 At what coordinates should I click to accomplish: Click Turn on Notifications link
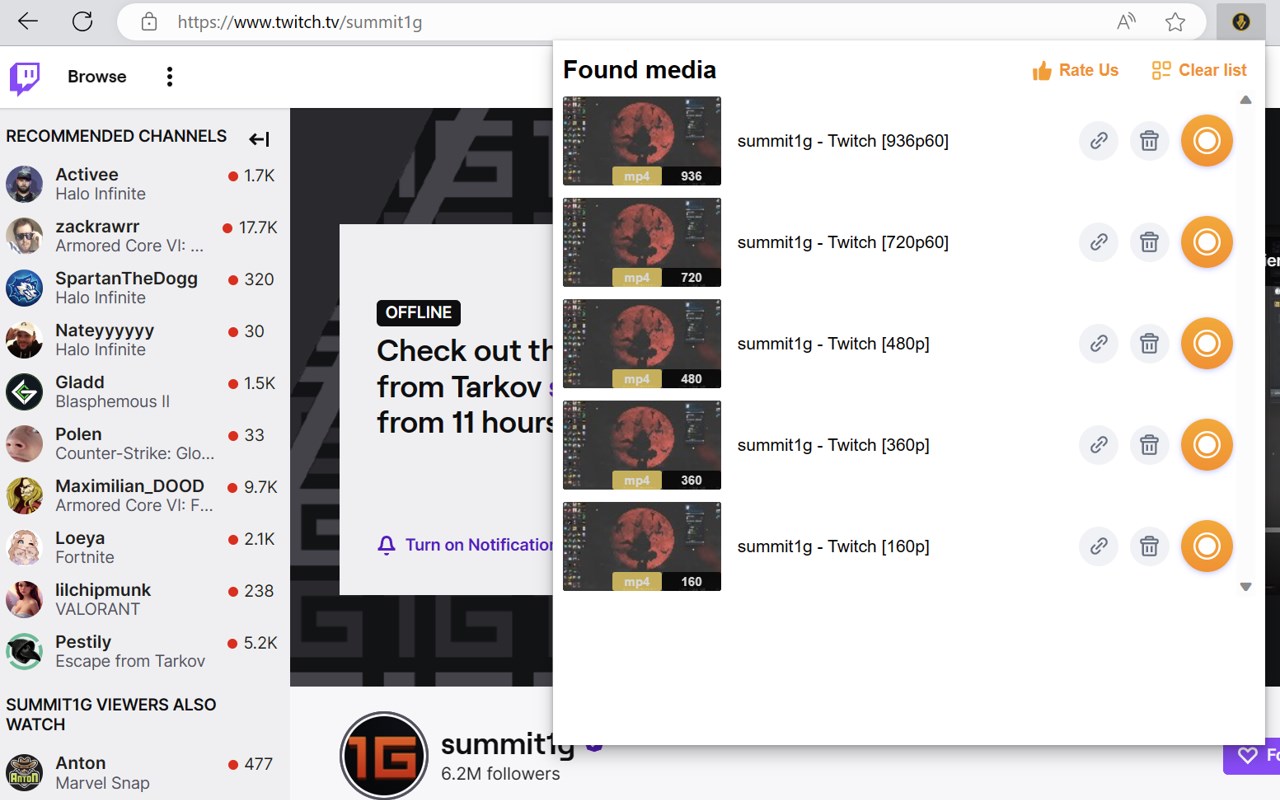pyautogui.click(x=465, y=545)
